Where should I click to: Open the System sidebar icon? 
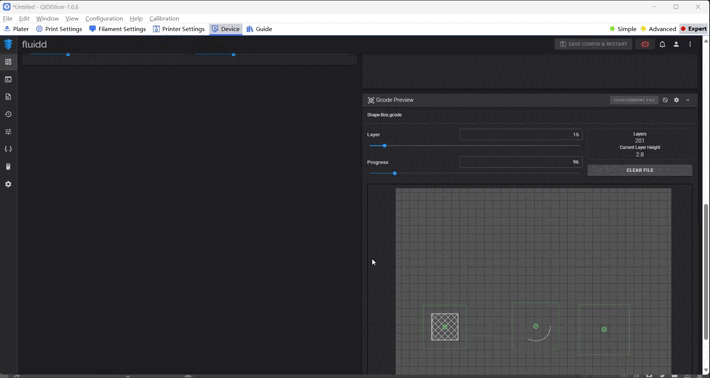pos(8,167)
